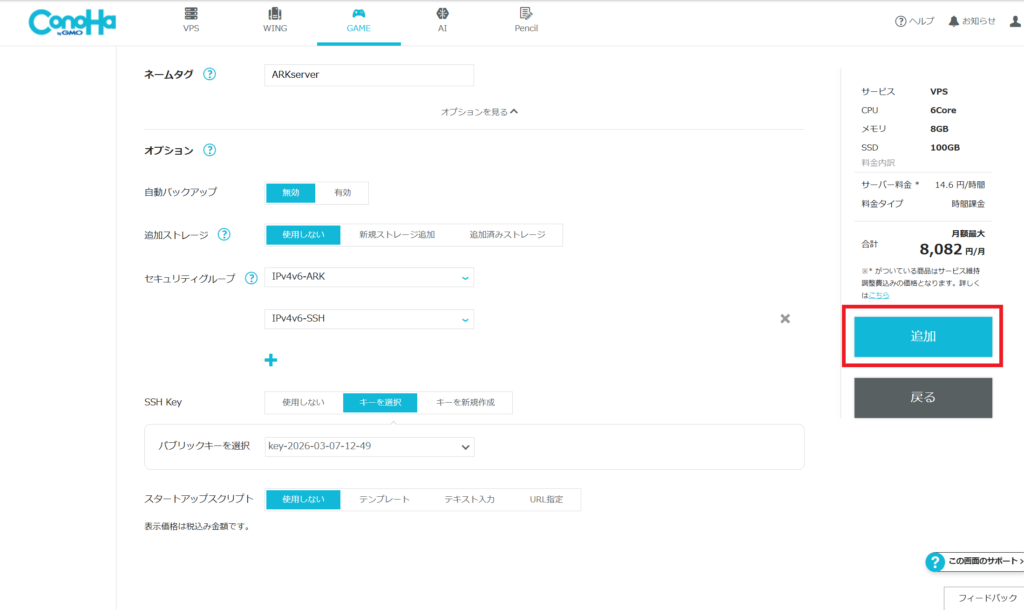Click help icon beside セキュリティグループ
The height and width of the screenshot is (610, 1024).
point(251,278)
